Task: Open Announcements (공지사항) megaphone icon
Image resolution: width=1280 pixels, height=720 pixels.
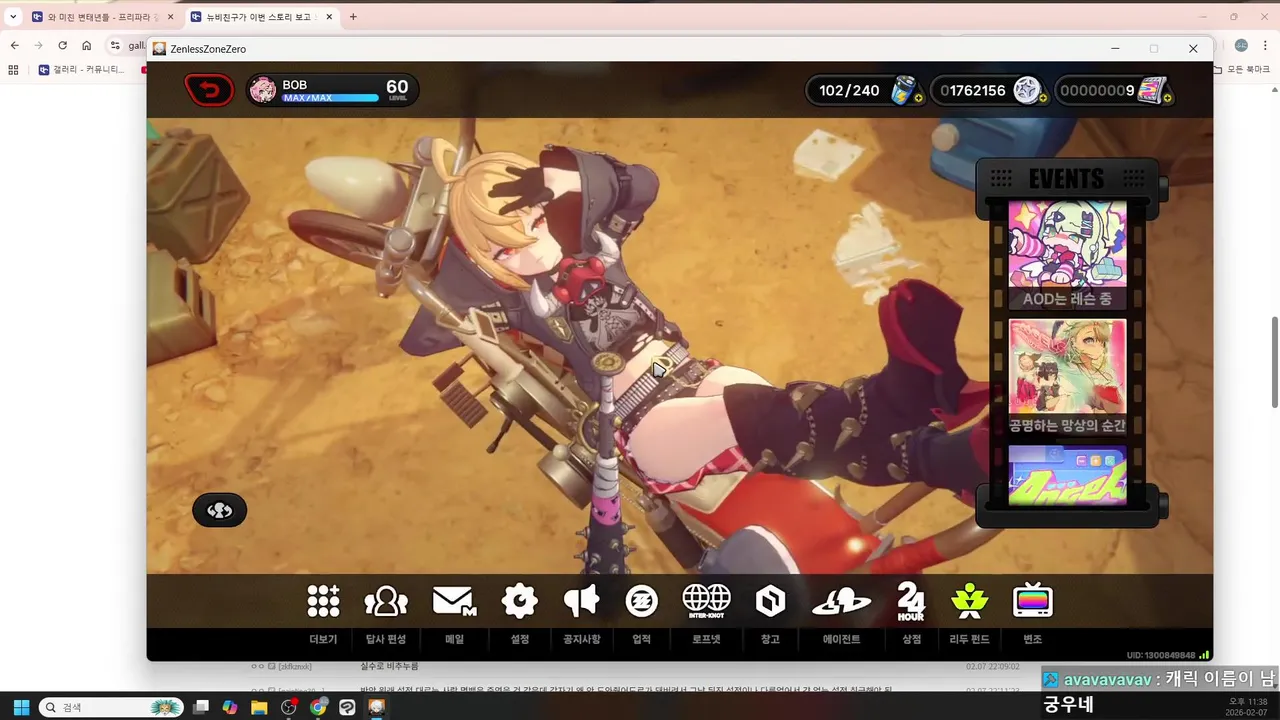Action: (x=581, y=601)
